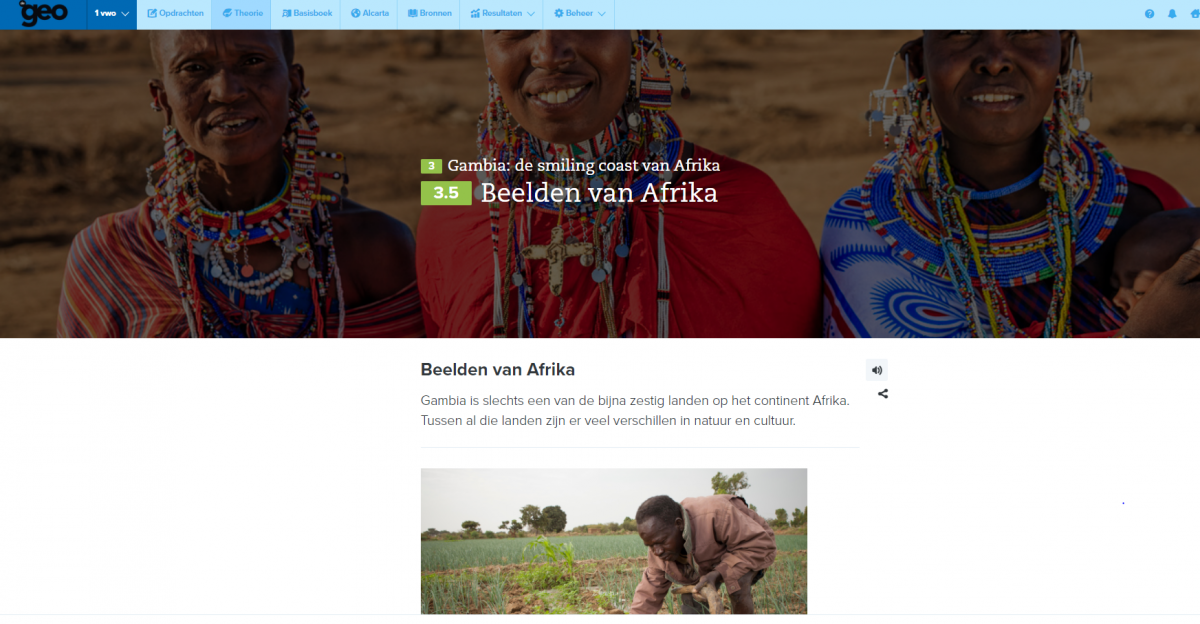Show notifications via the bell icon
Viewport: 1200px width, 624px height.
[1172, 14]
